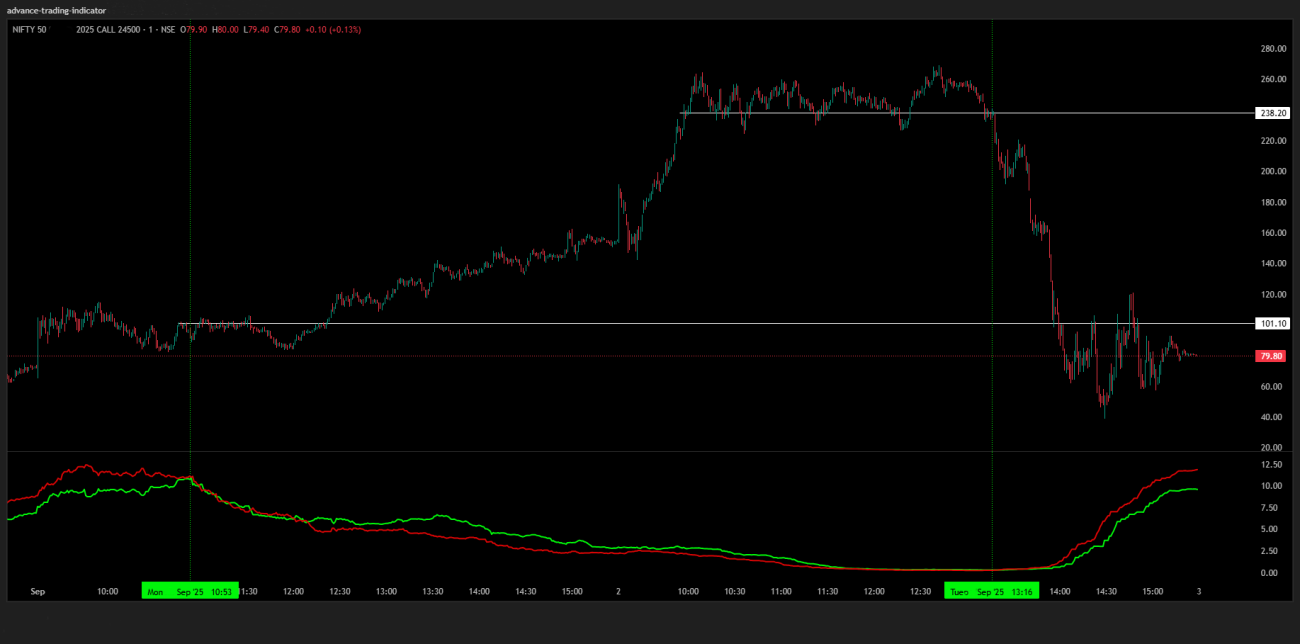
Task: Click the 160.00 price axis label
Action: click(x=1273, y=233)
